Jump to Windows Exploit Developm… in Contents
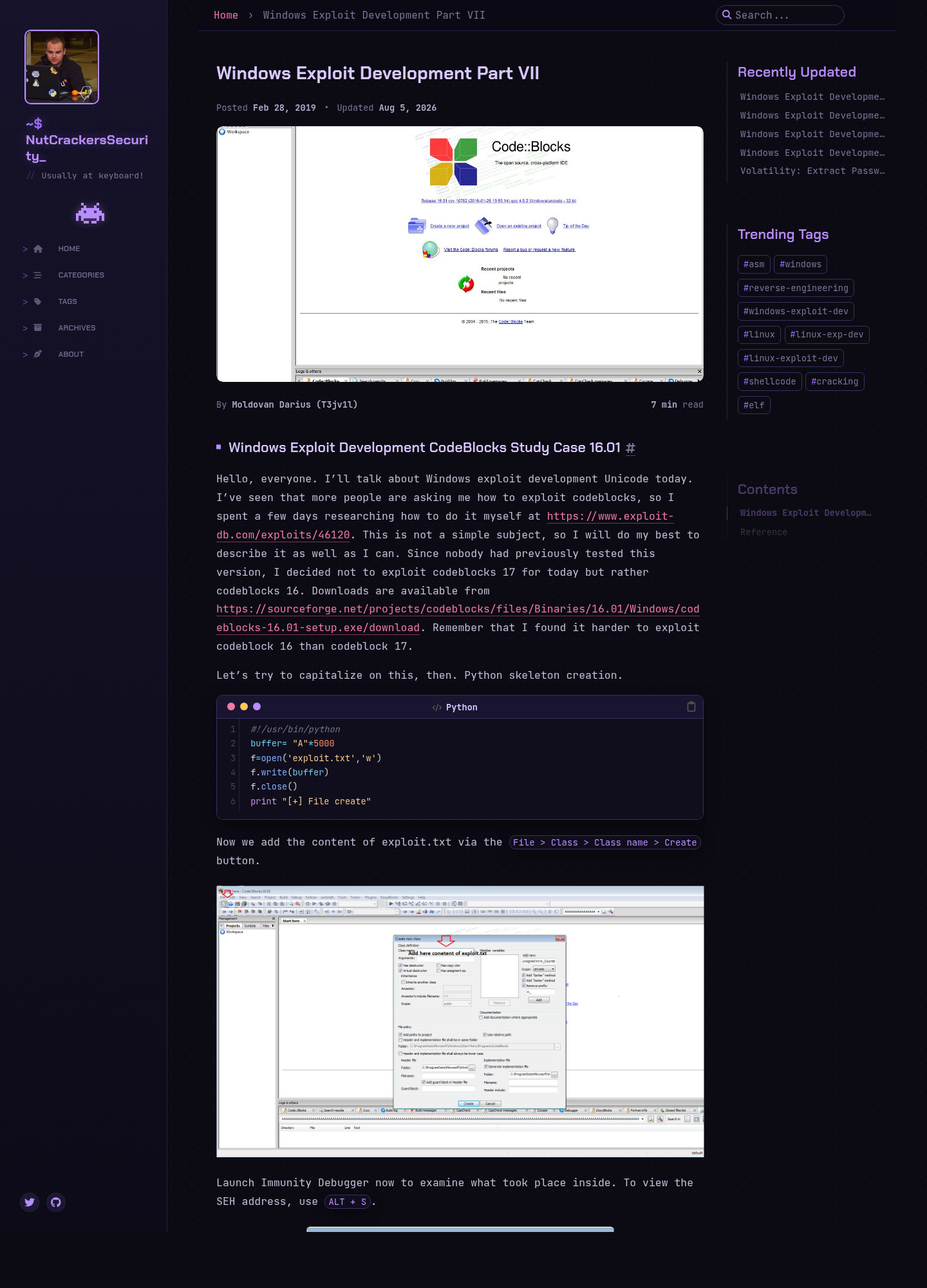This screenshot has width=927, height=1288. click(x=805, y=513)
